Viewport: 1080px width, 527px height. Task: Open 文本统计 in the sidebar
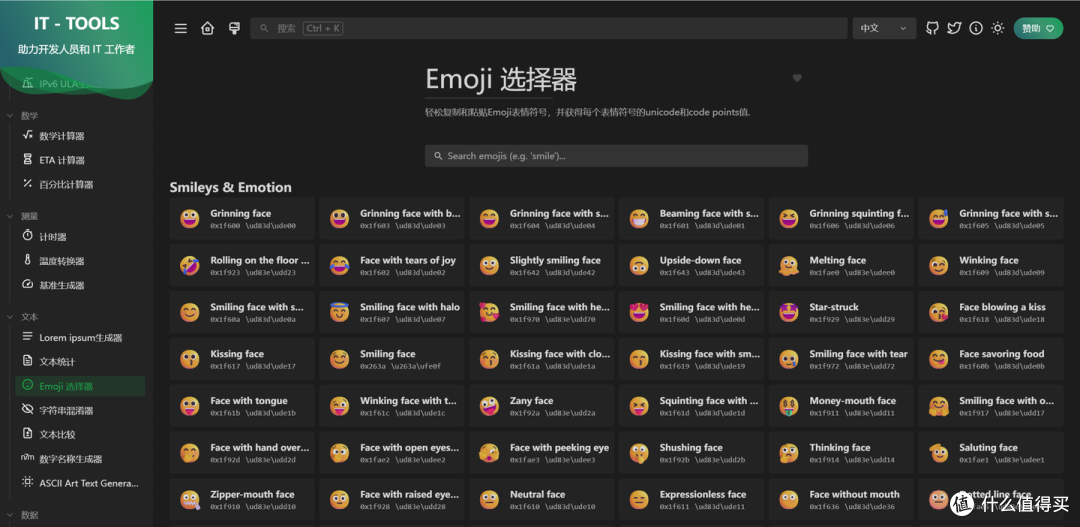[x=80, y=362]
